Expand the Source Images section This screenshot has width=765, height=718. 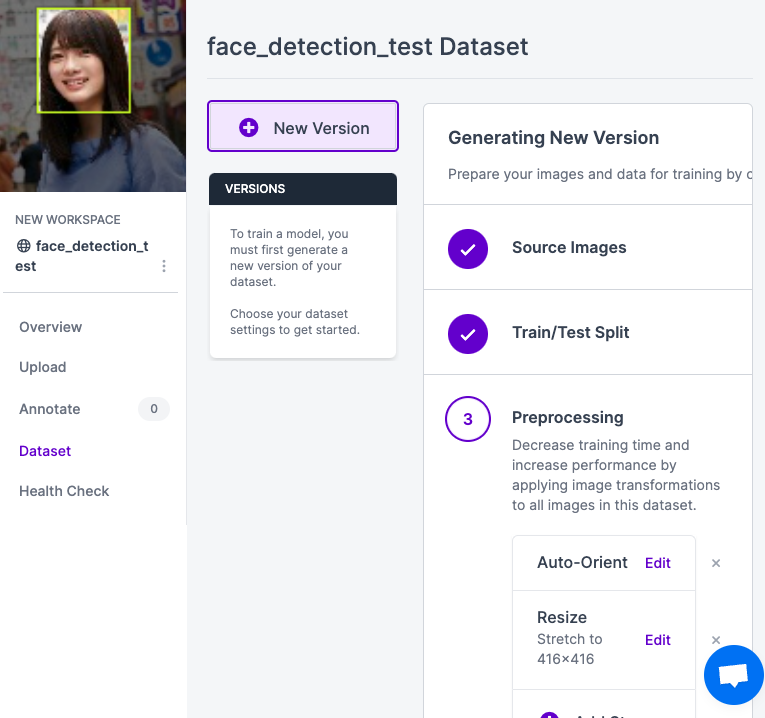pos(569,248)
